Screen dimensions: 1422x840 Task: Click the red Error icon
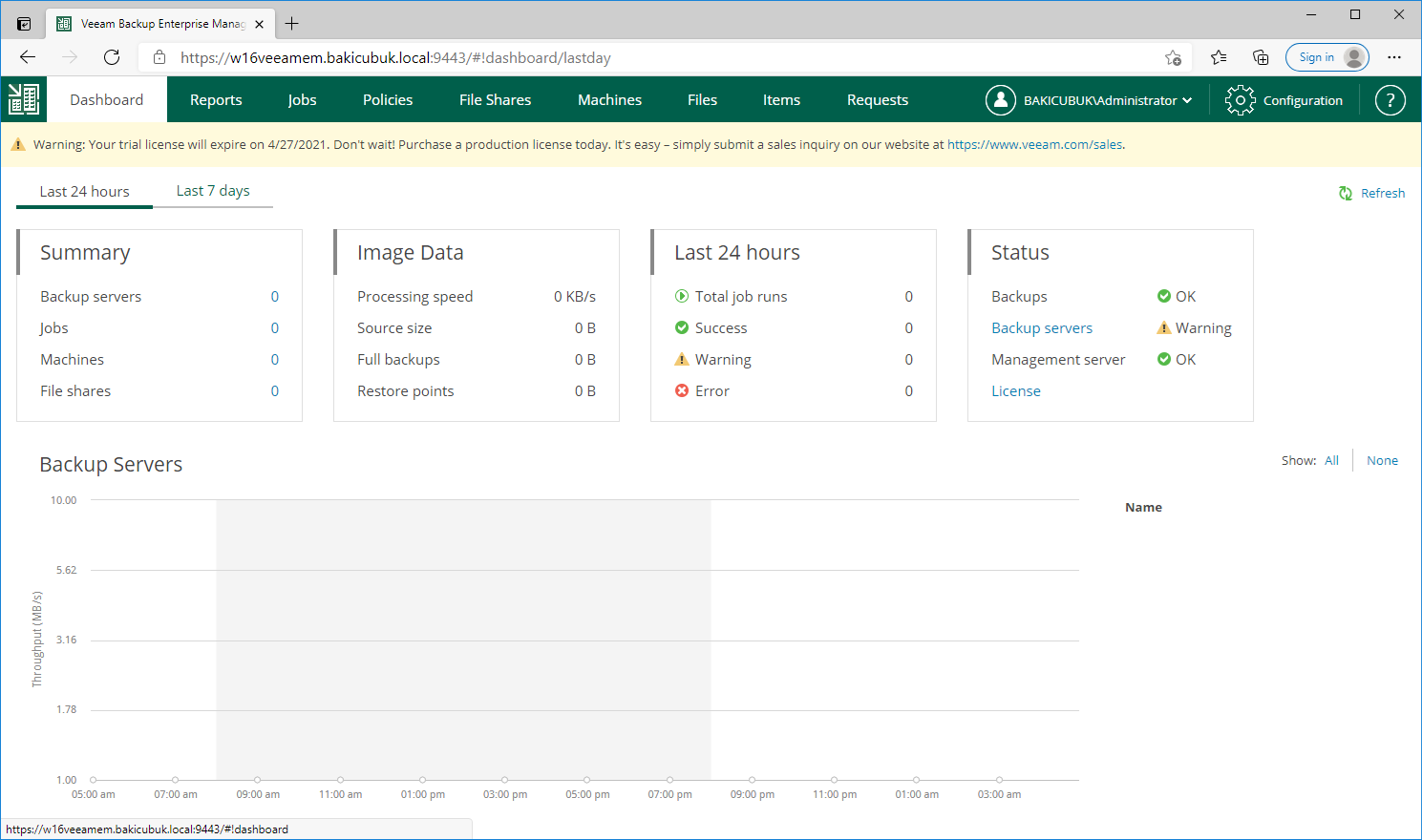click(x=682, y=390)
